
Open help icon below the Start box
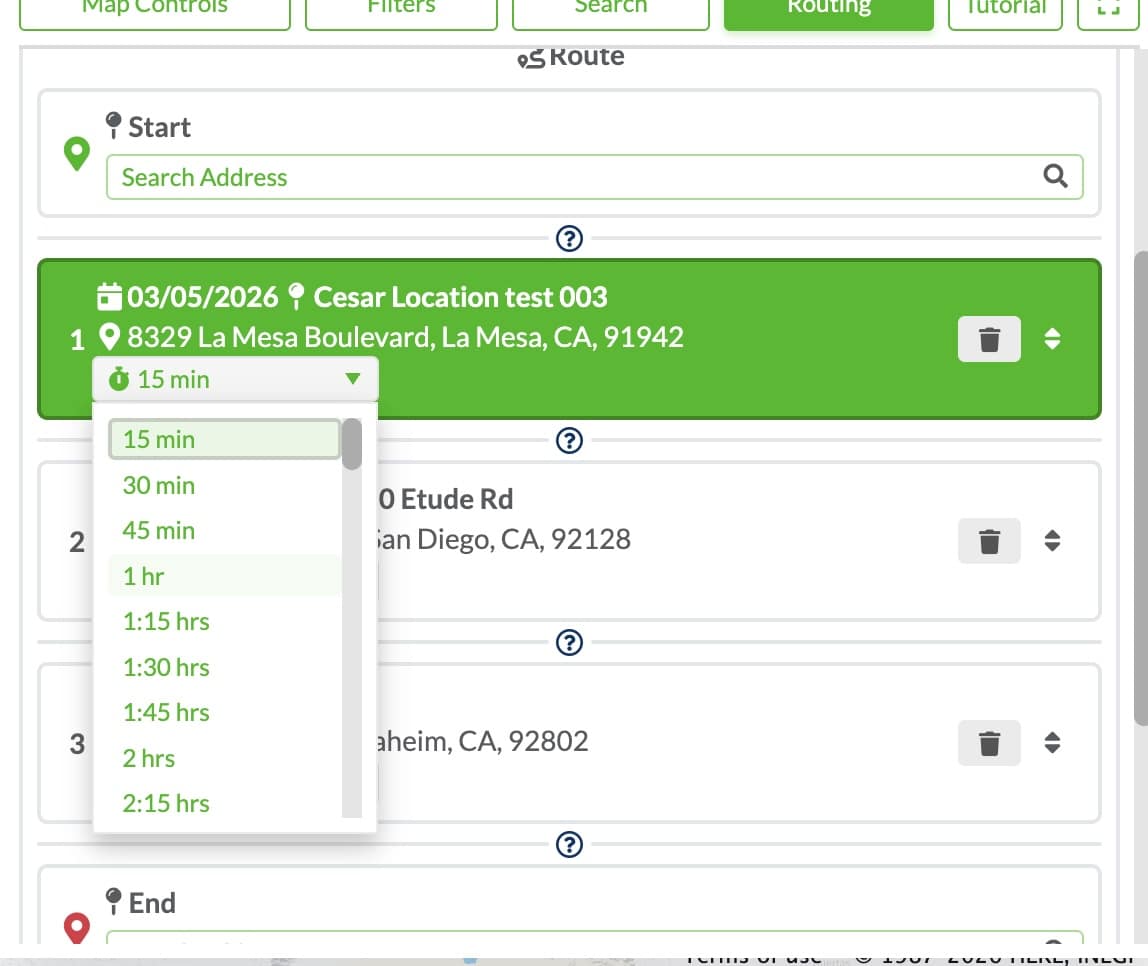tap(569, 238)
